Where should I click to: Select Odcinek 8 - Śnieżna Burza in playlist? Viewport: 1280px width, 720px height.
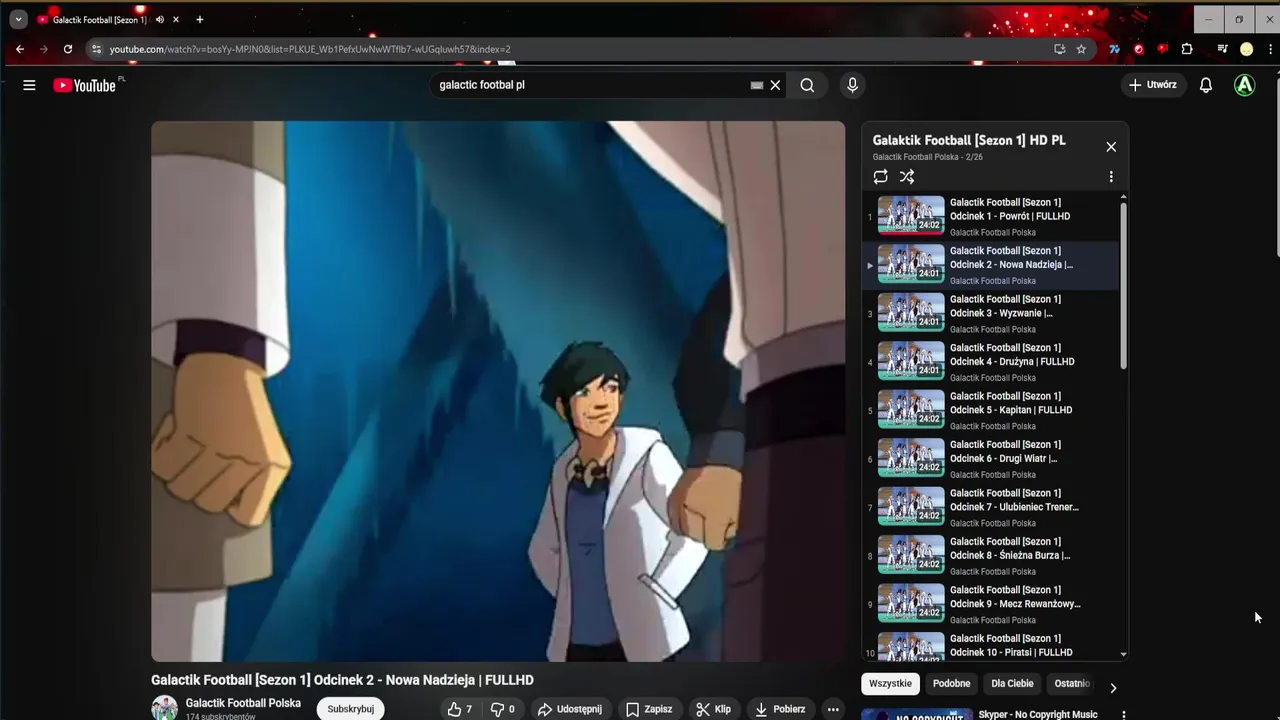point(990,556)
